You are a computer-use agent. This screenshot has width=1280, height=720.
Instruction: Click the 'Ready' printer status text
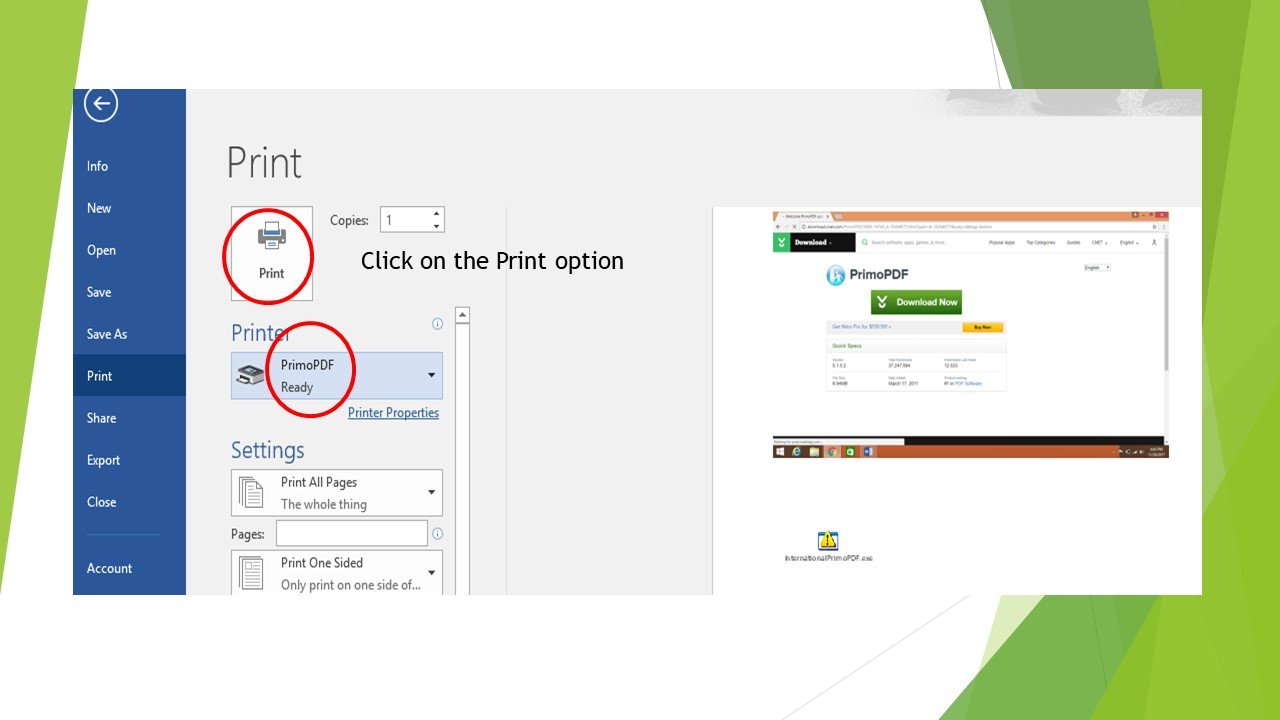point(297,387)
